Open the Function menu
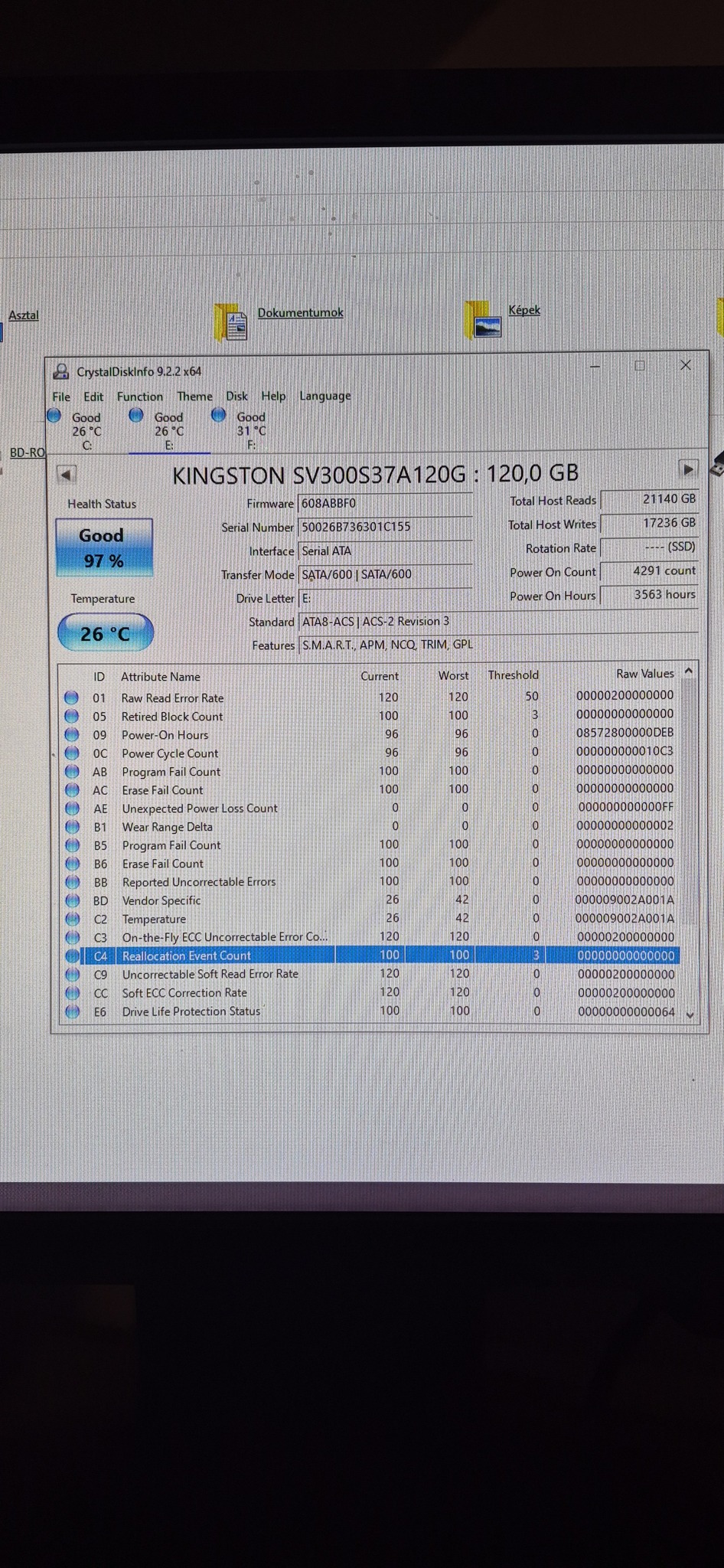724x1568 pixels. (140, 397)
